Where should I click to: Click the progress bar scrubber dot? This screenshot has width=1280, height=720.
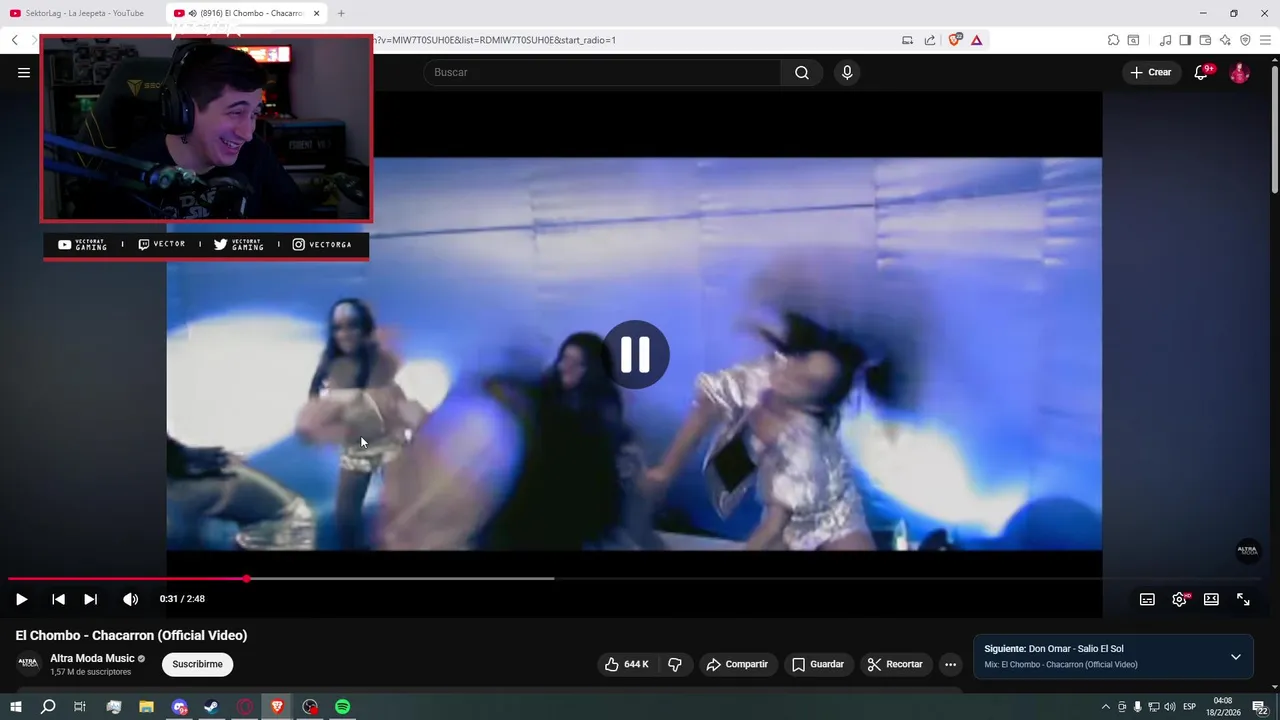[x=246, y=579]
